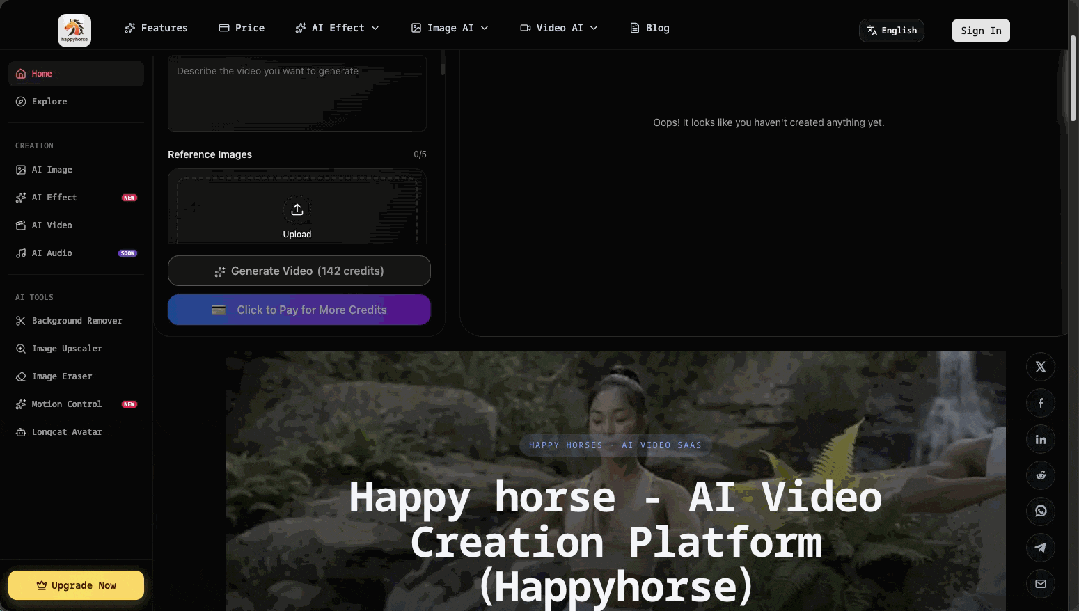The height and width of the screenshot is (611, 1079).
Task: Share on Facebook
Action: [x=1040, y=403]
